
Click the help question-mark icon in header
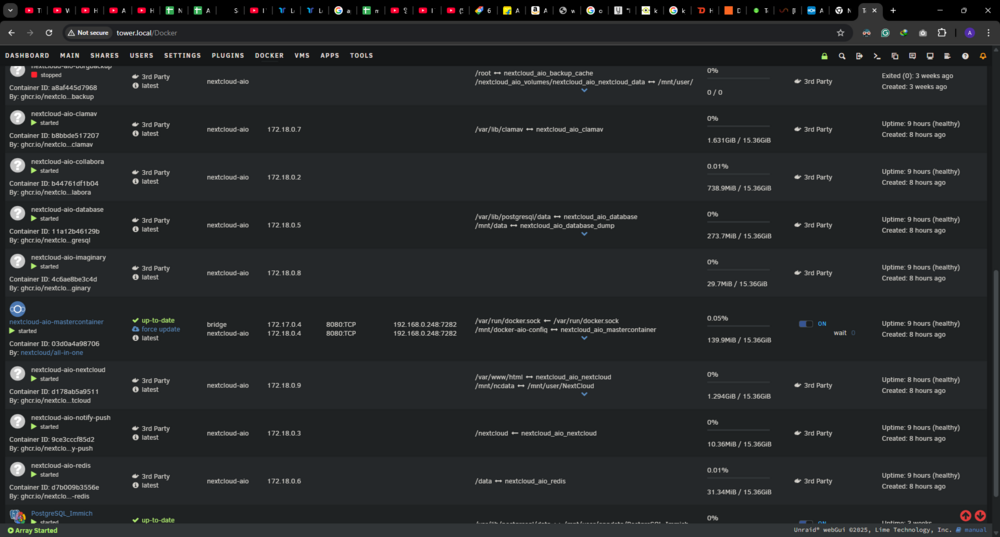coord(965,56)
